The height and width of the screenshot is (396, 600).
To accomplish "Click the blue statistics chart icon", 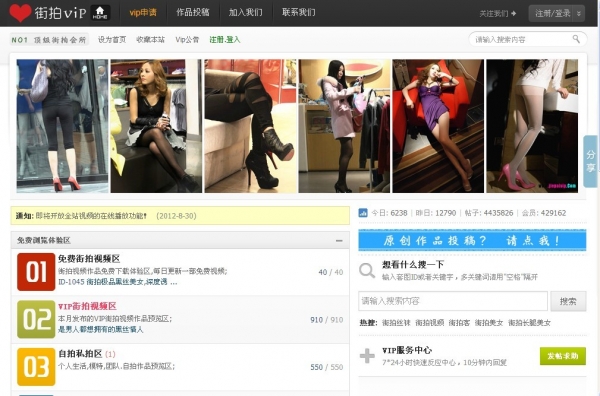I will click(x=363, y=213).
